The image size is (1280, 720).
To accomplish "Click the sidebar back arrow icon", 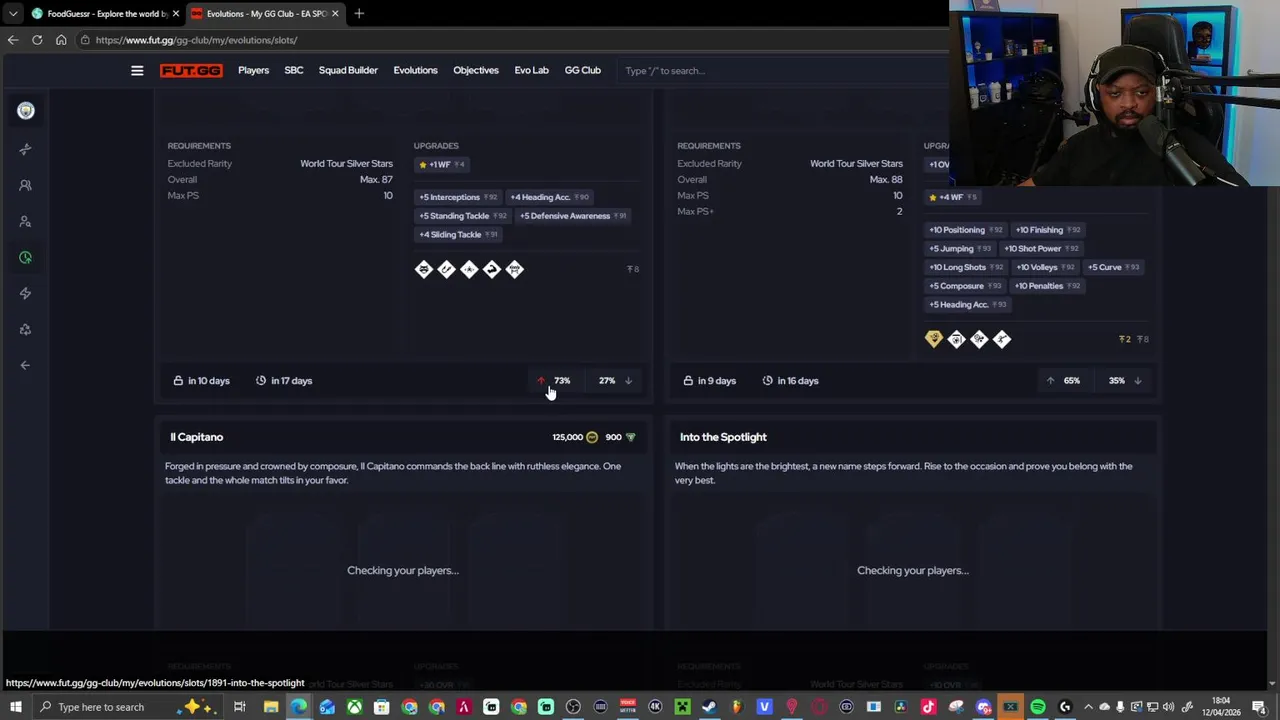I will pos(26,365).
